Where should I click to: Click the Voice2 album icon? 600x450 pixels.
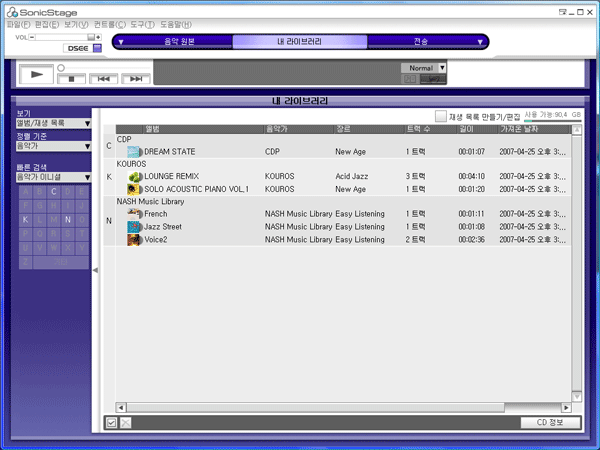(x=135, y=240)
